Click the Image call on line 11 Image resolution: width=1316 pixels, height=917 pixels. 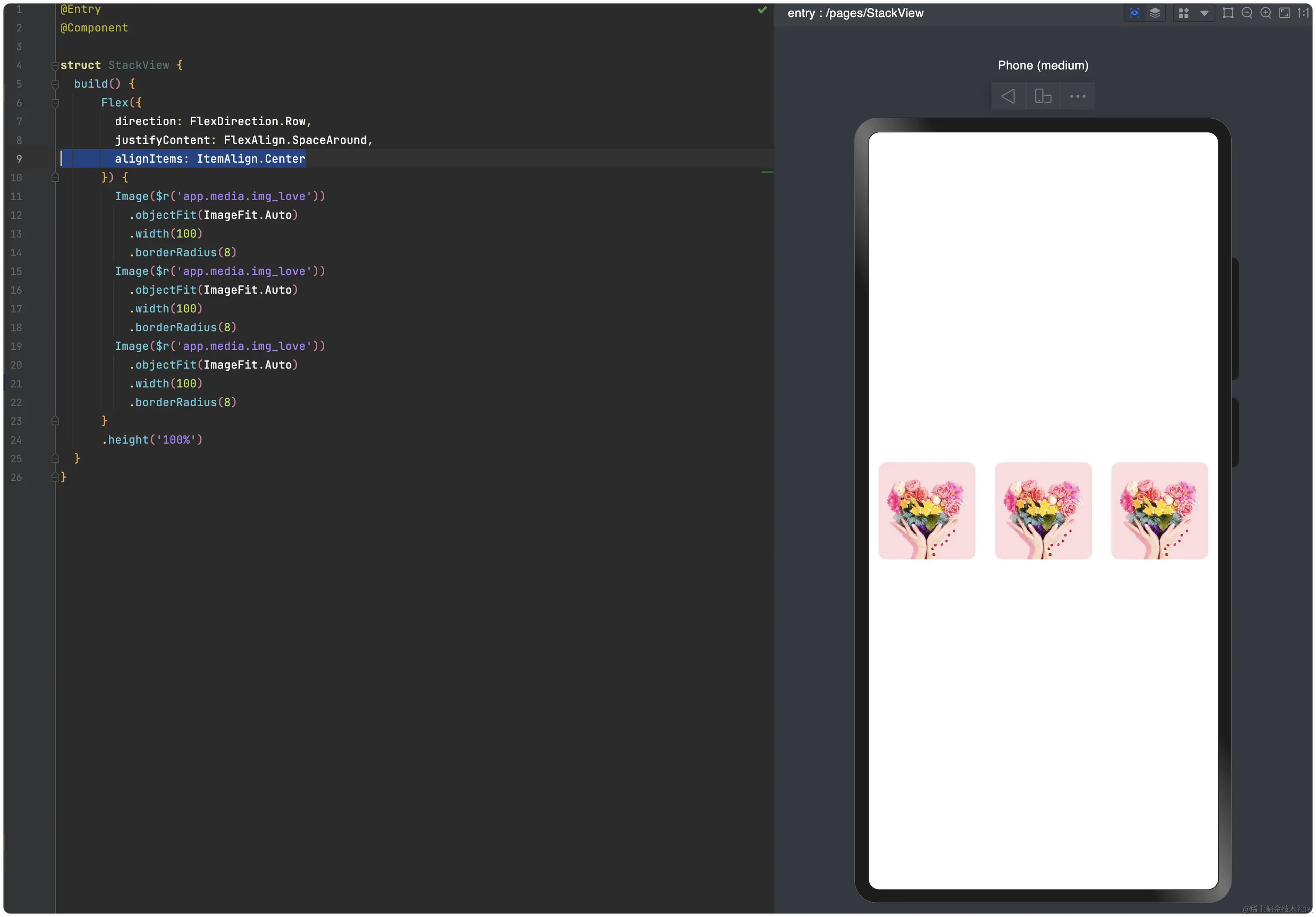pos(219,197)
